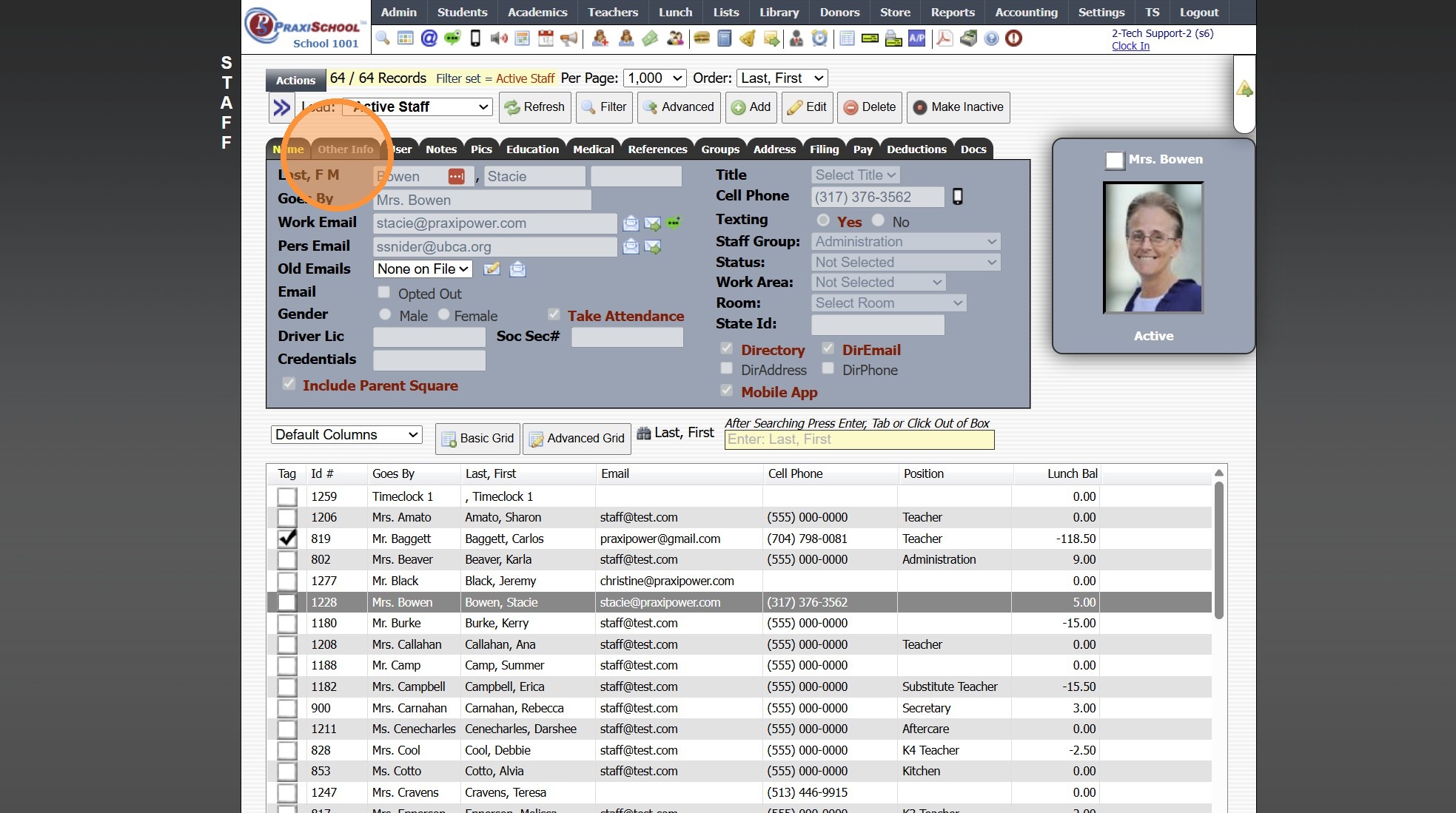Uncheck the tag checkbox for Mr. Baggett
1456x813 pixels.
tap(287, 539)
